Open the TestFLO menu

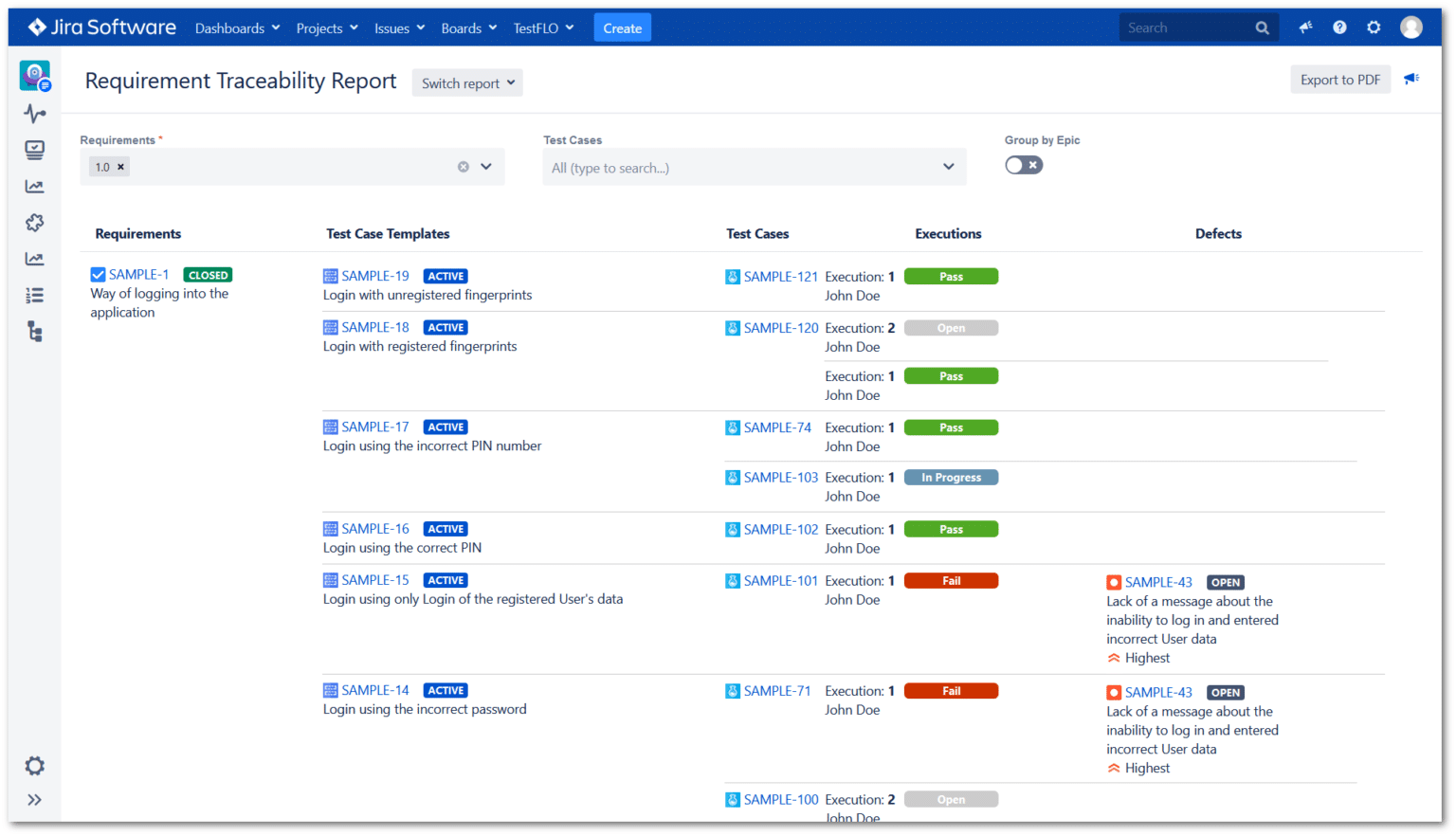click(x=544, y=28)
